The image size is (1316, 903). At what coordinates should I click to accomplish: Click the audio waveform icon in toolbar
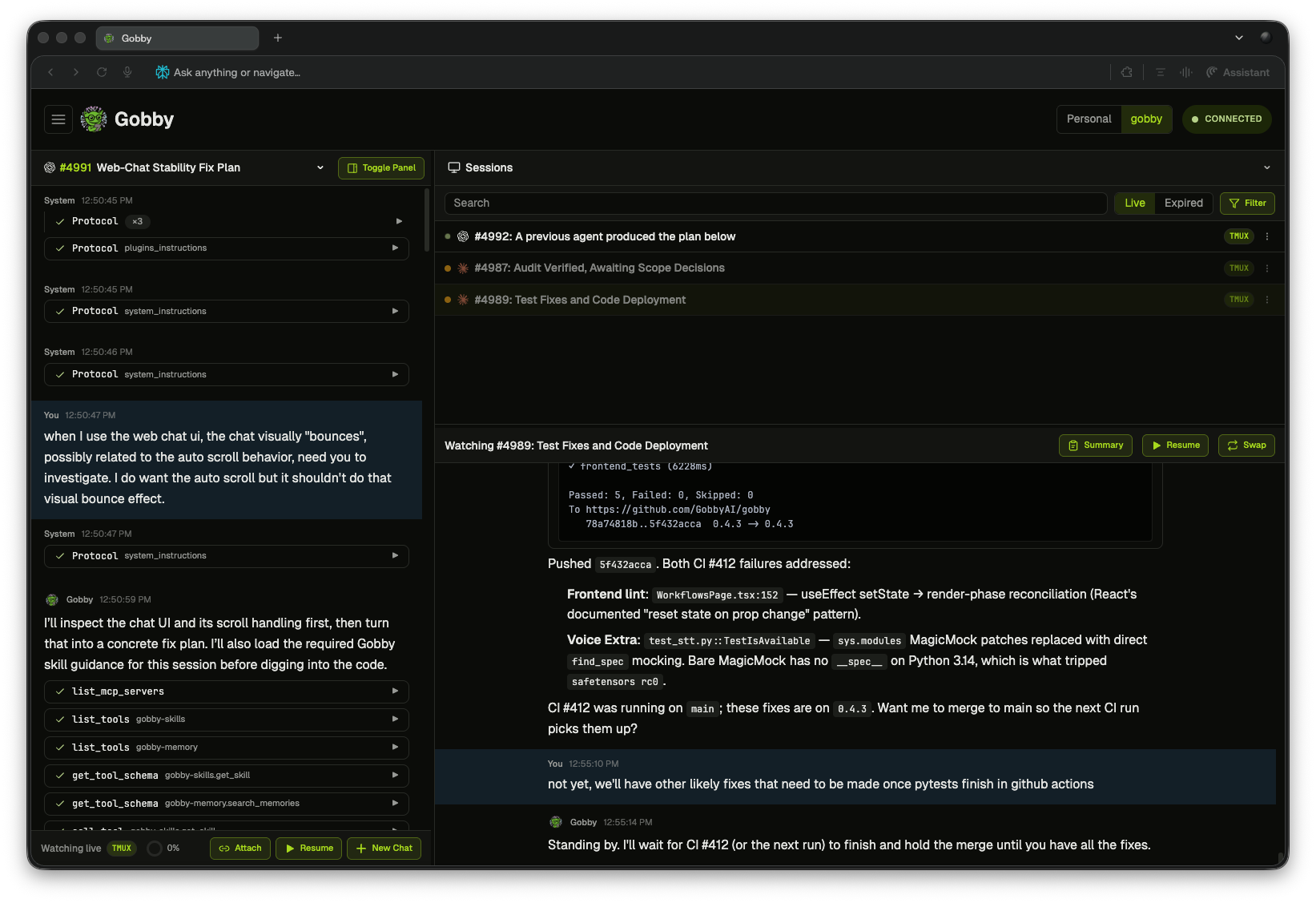[x=1186, y=72]
